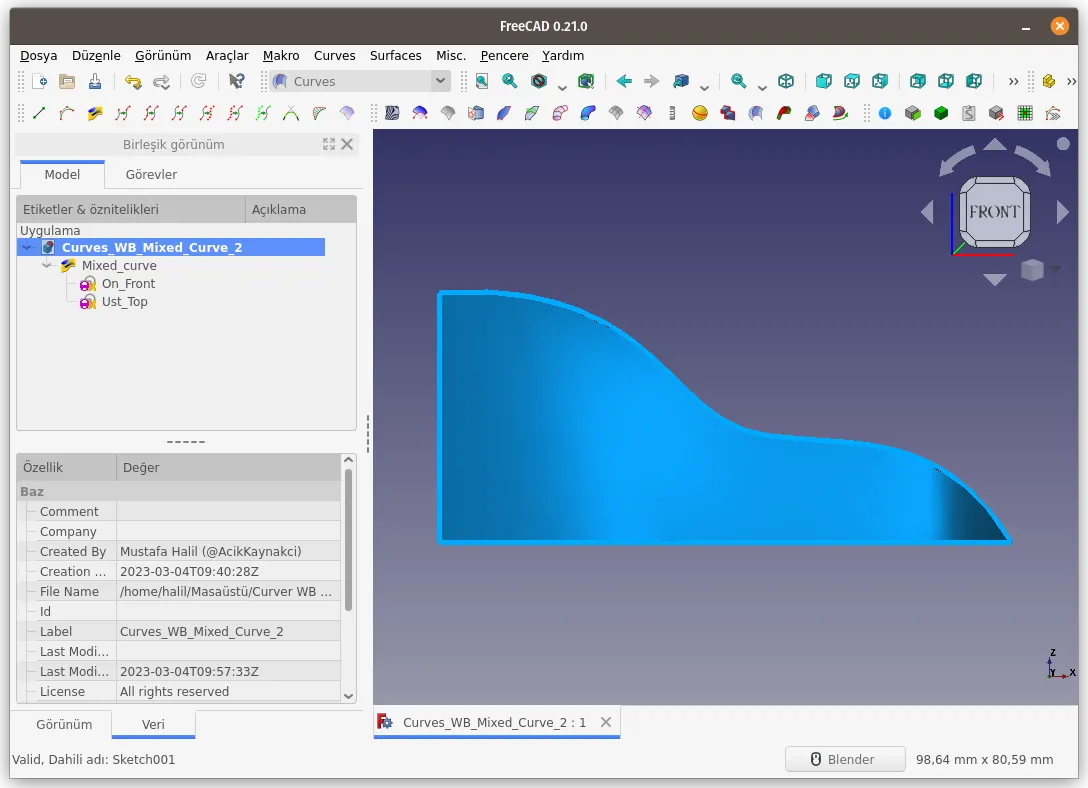Create a new document with the toolbar icon
Viewport: 1088px width, 788px height.
pos(40,81)
